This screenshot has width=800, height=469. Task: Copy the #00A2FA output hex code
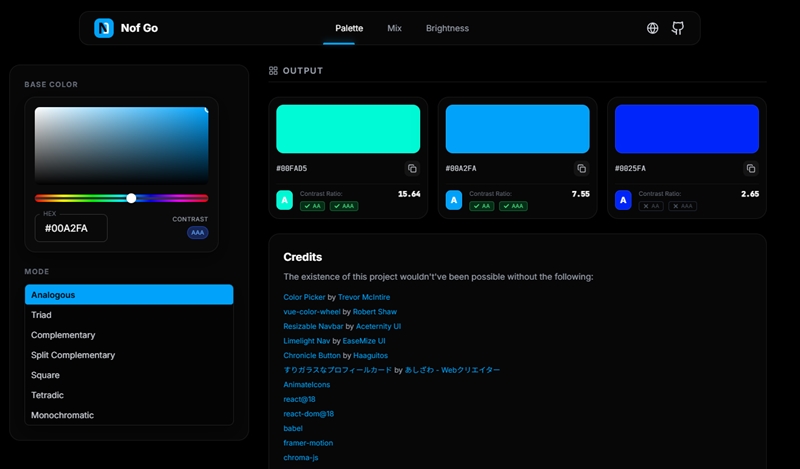[582, 169]
